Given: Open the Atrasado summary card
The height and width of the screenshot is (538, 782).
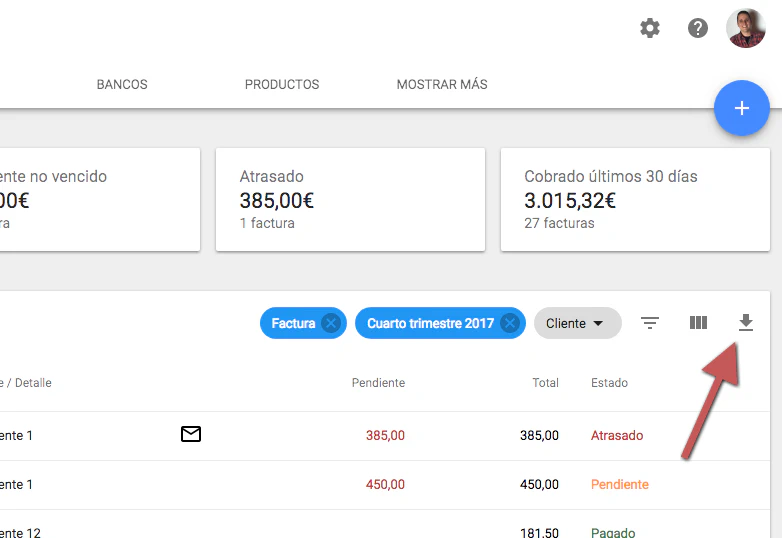Looking at the screenshot, I should click(x=350, y=199).
